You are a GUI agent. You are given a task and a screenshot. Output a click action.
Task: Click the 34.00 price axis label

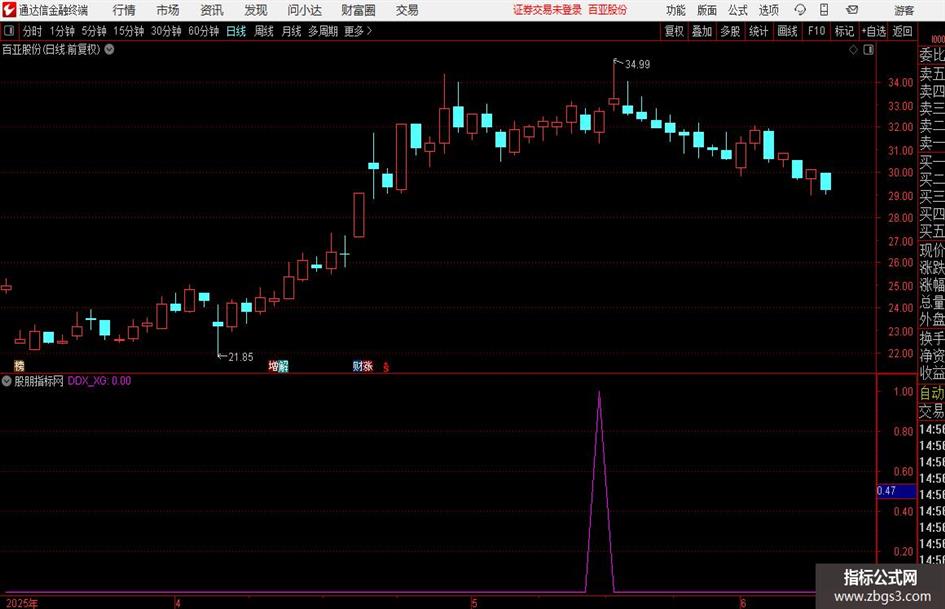pos(900,83)
